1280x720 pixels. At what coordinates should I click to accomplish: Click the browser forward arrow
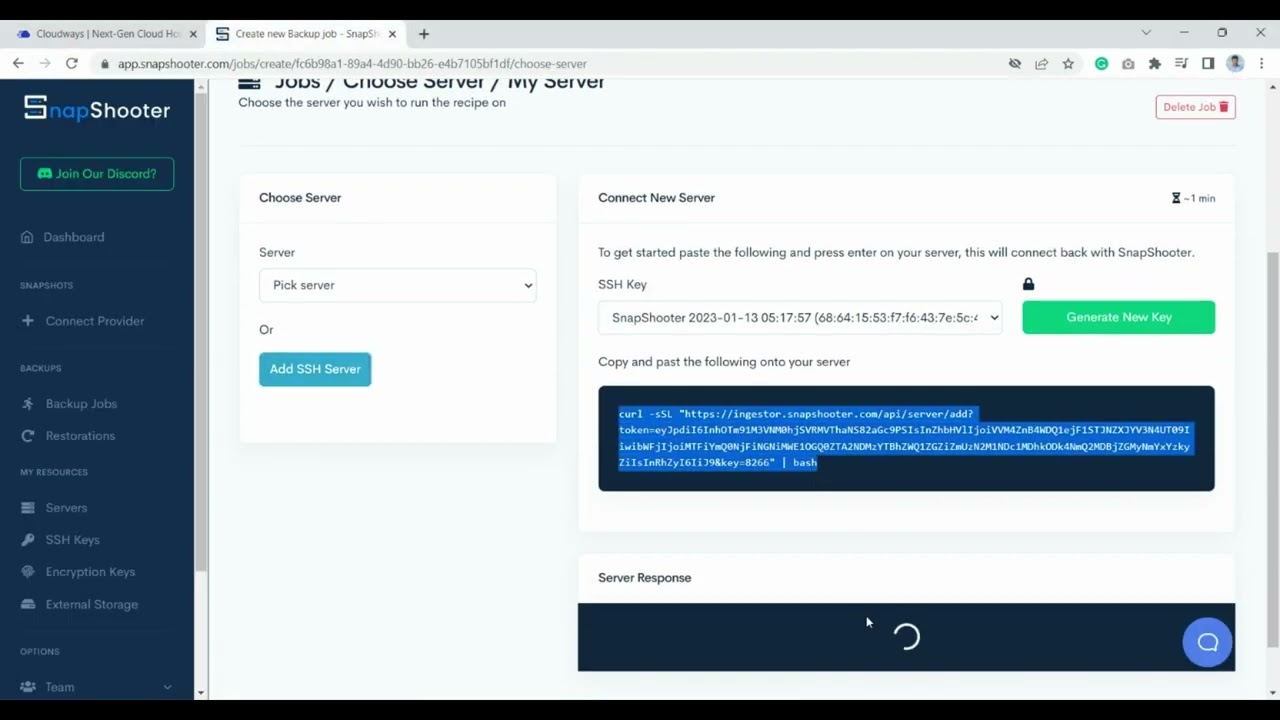tap(45, 63)
